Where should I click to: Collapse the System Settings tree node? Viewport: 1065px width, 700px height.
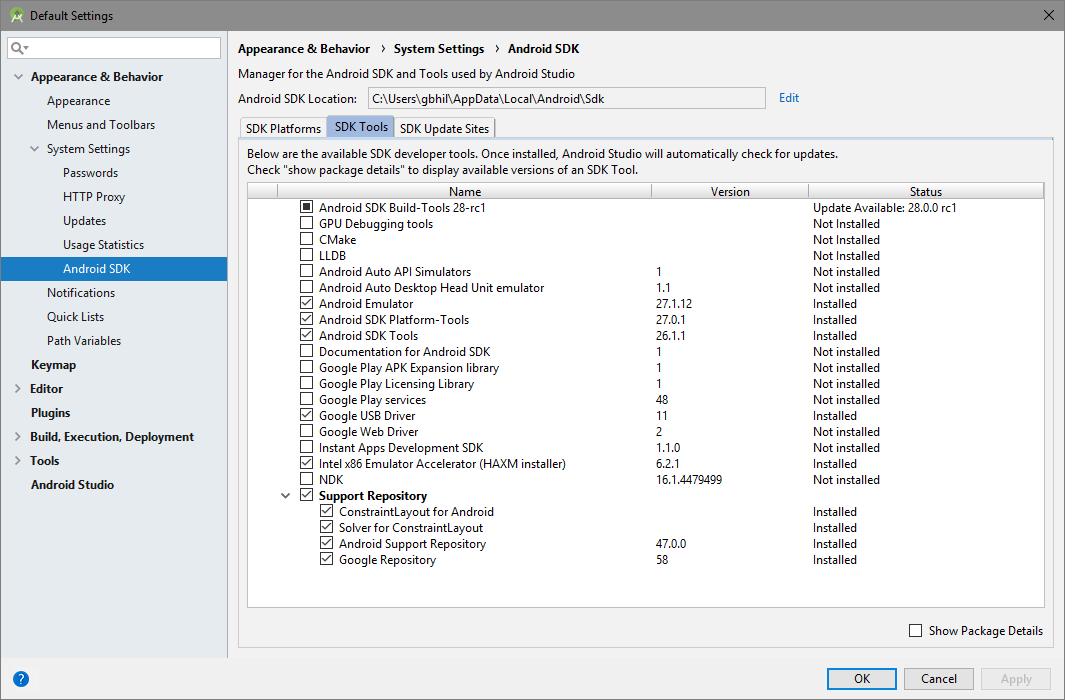coord(34,149)
